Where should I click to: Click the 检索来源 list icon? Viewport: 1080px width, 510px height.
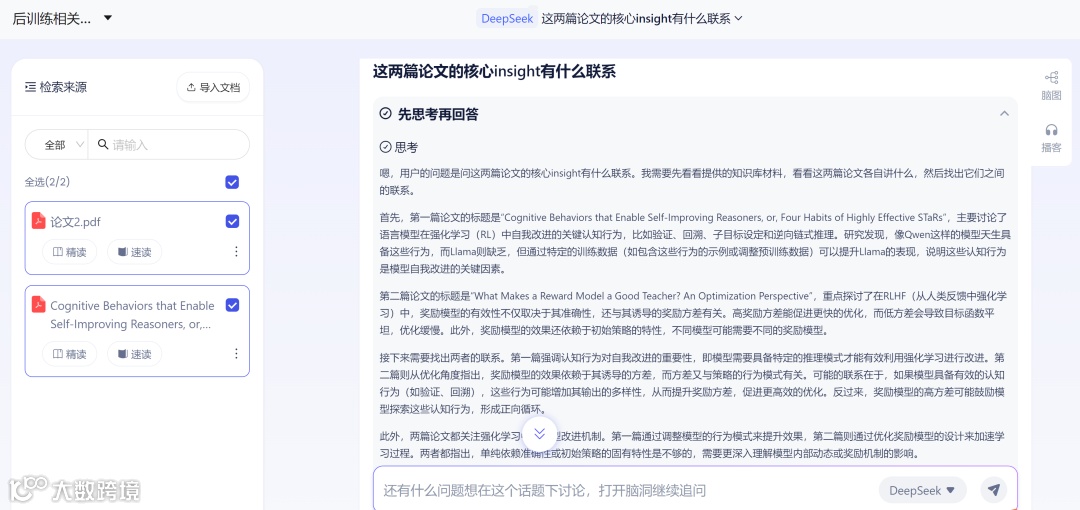[30, 87]
